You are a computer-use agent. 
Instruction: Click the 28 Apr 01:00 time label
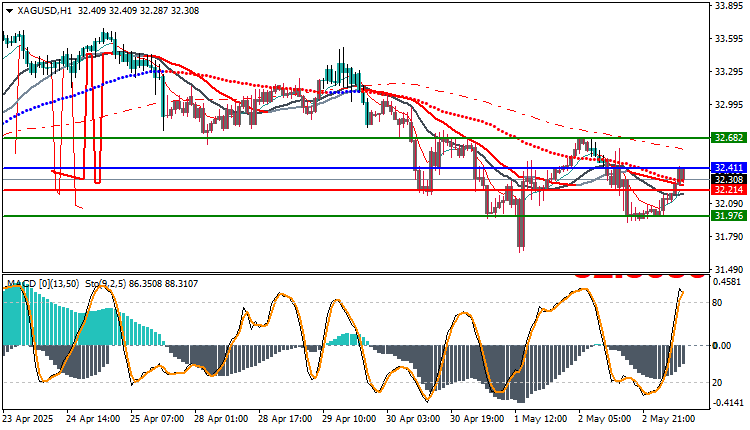point(221,419)
